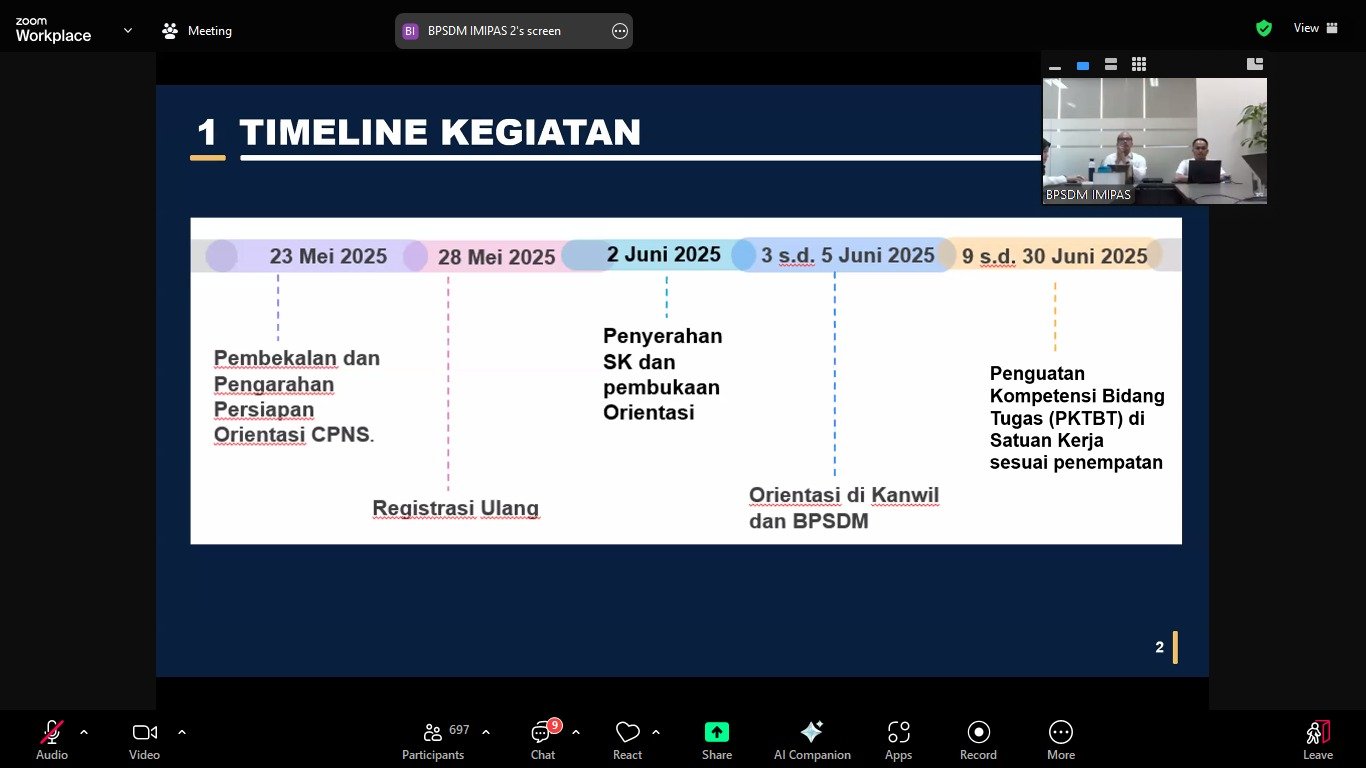Click the BI avatar badge in share bar
The width and height of the screenshot is (1366, 768).
410,31
